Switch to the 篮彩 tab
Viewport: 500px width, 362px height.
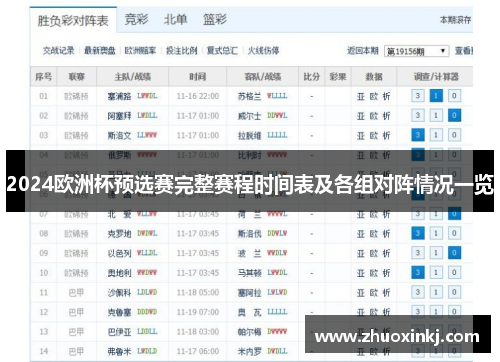point(215,19)
